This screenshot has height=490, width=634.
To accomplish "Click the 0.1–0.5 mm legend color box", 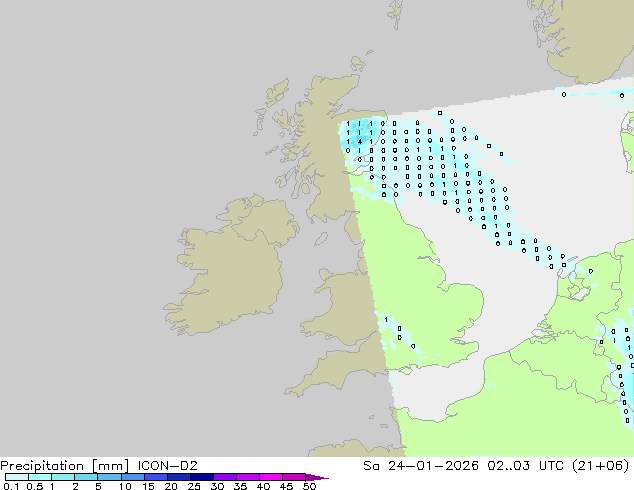I will (x=17, y=477).
